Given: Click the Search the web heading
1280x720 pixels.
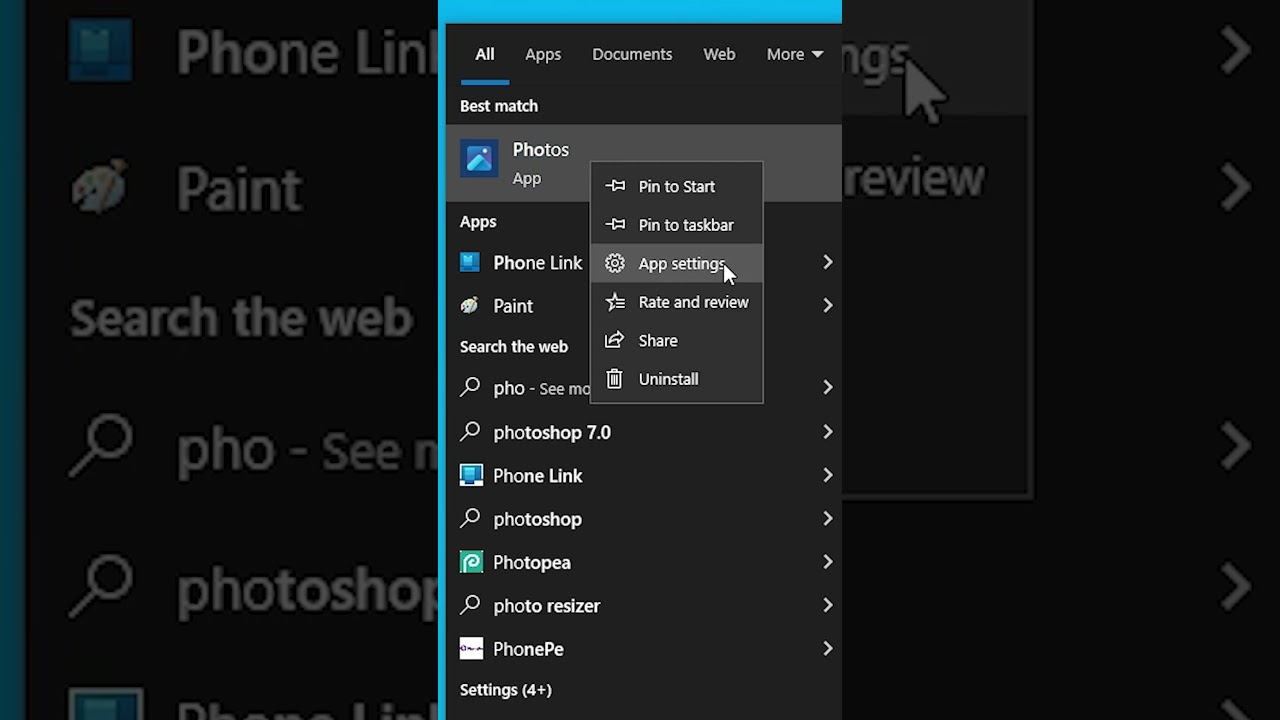Looking at the screenshot, I should click(514, 347).
